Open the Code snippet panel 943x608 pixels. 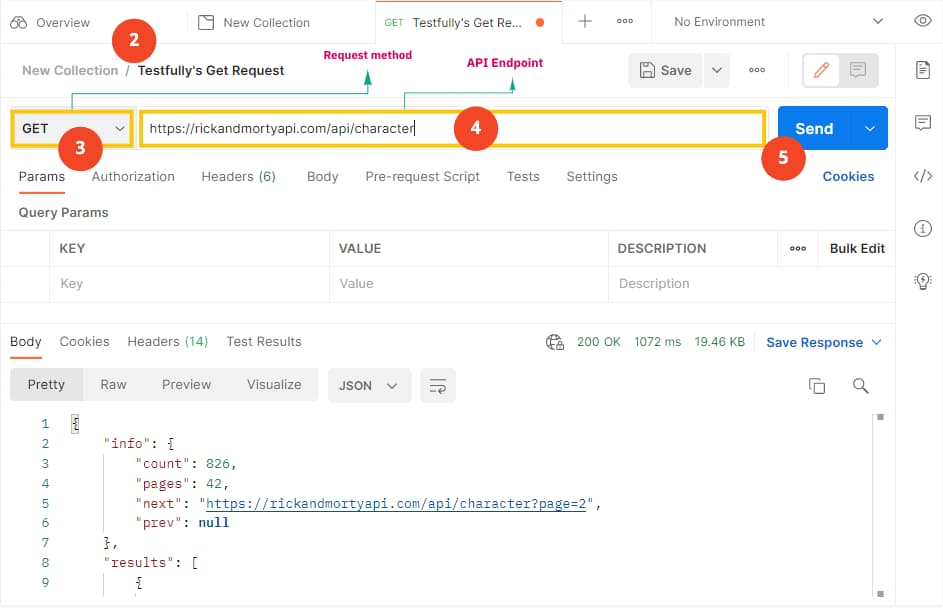922,176
